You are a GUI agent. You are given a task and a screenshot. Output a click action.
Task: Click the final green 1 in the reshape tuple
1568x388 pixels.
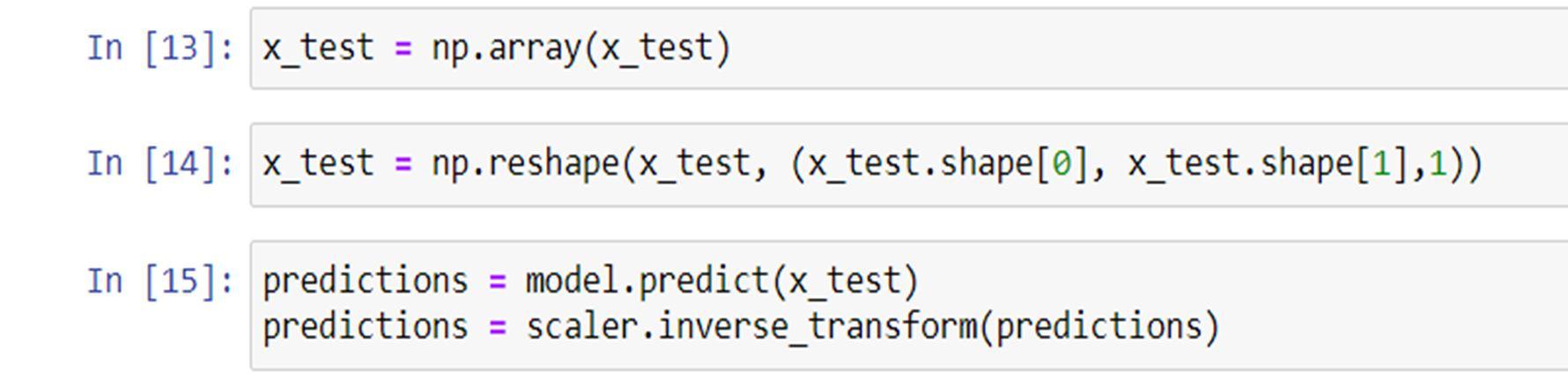click(1438, 164)
